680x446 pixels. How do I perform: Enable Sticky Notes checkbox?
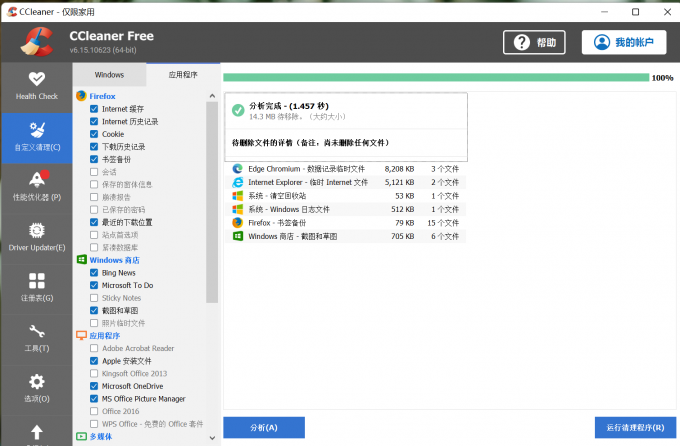pos(94,298)
